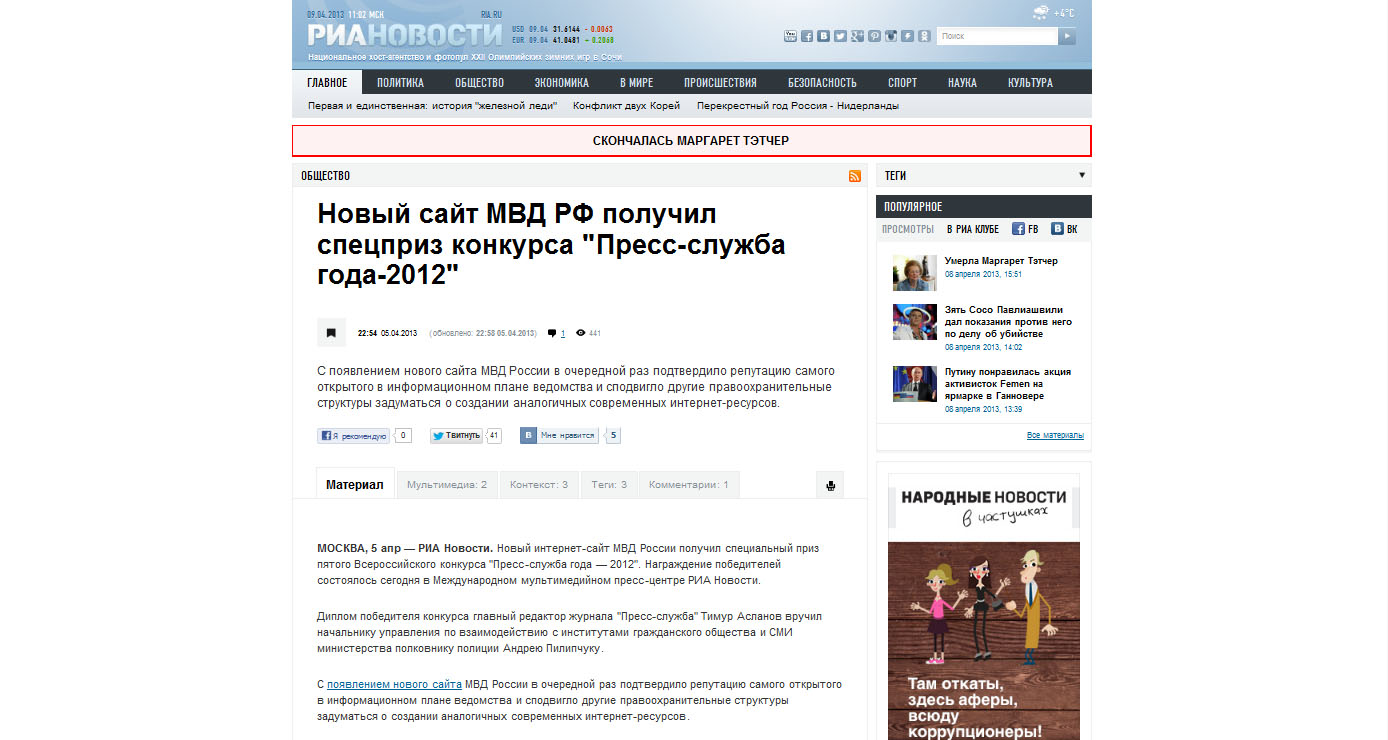
Task: Switch to the Мультимедиа: 2 tab
Action: coord(447,485)
